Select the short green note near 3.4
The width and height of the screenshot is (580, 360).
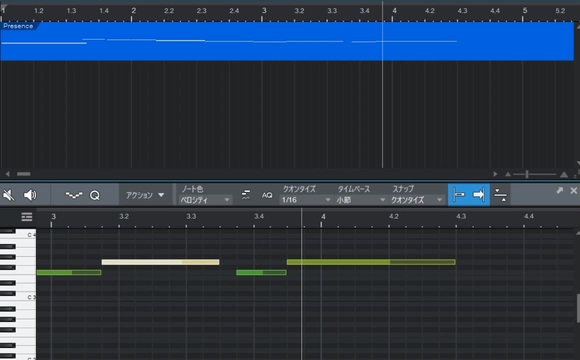pos(261,272)
